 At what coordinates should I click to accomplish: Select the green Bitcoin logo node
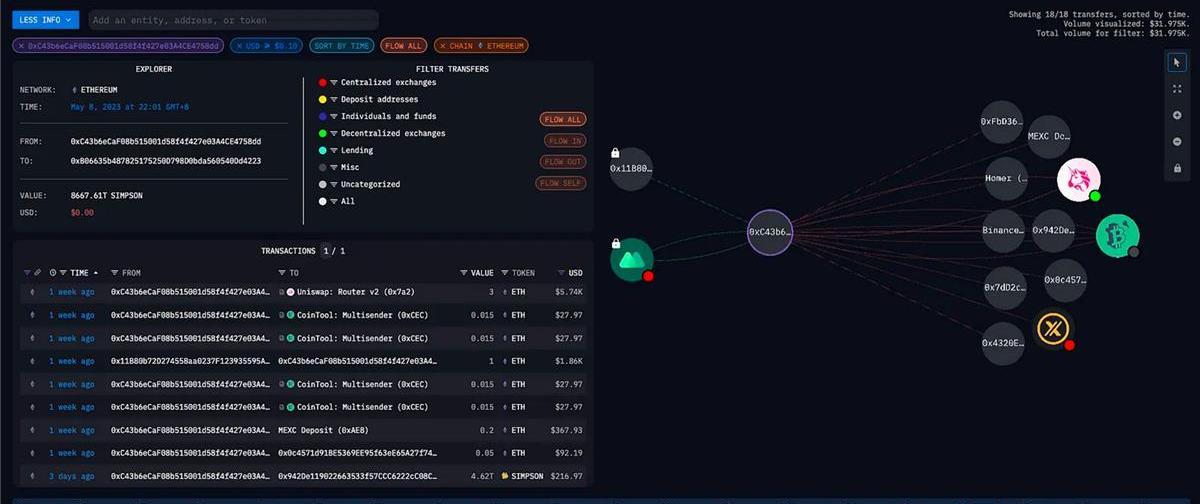(x=1116, y=235)
